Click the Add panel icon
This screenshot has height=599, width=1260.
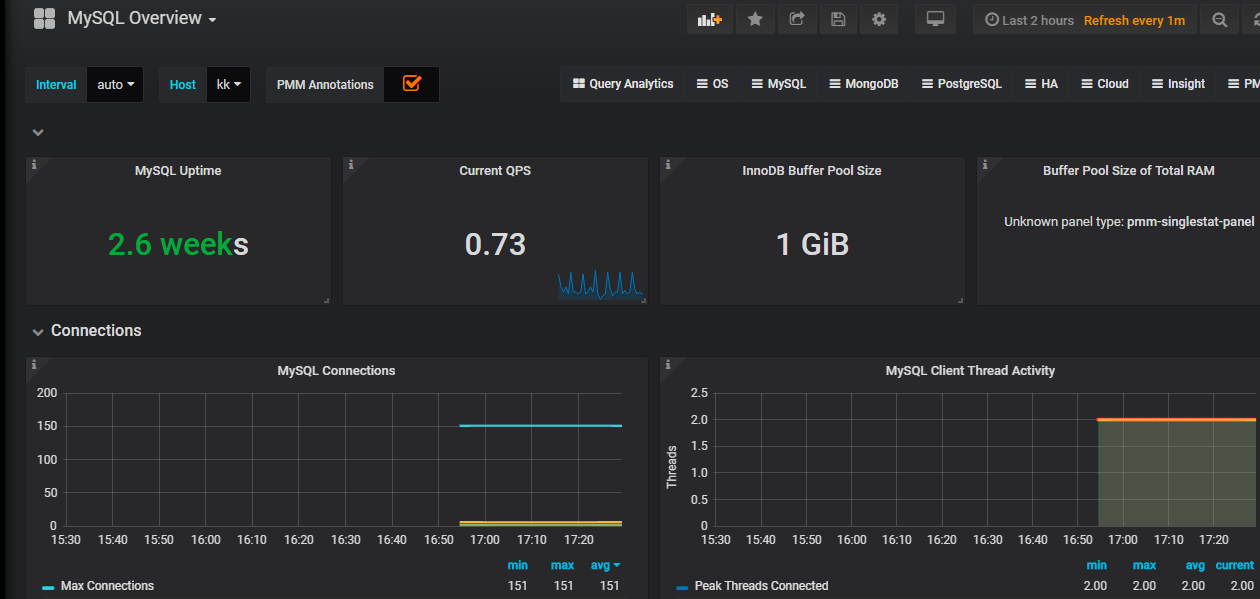[710, 20]
